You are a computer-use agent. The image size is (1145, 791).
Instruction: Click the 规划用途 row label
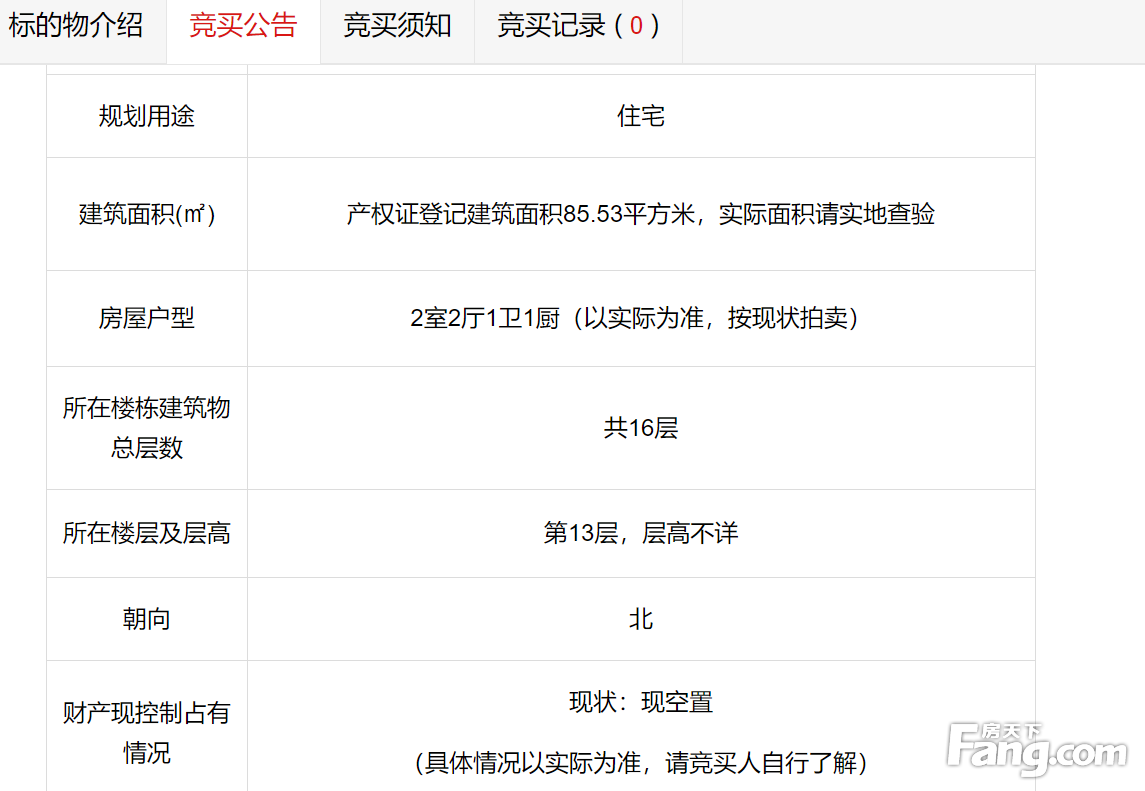click(147, 117)
